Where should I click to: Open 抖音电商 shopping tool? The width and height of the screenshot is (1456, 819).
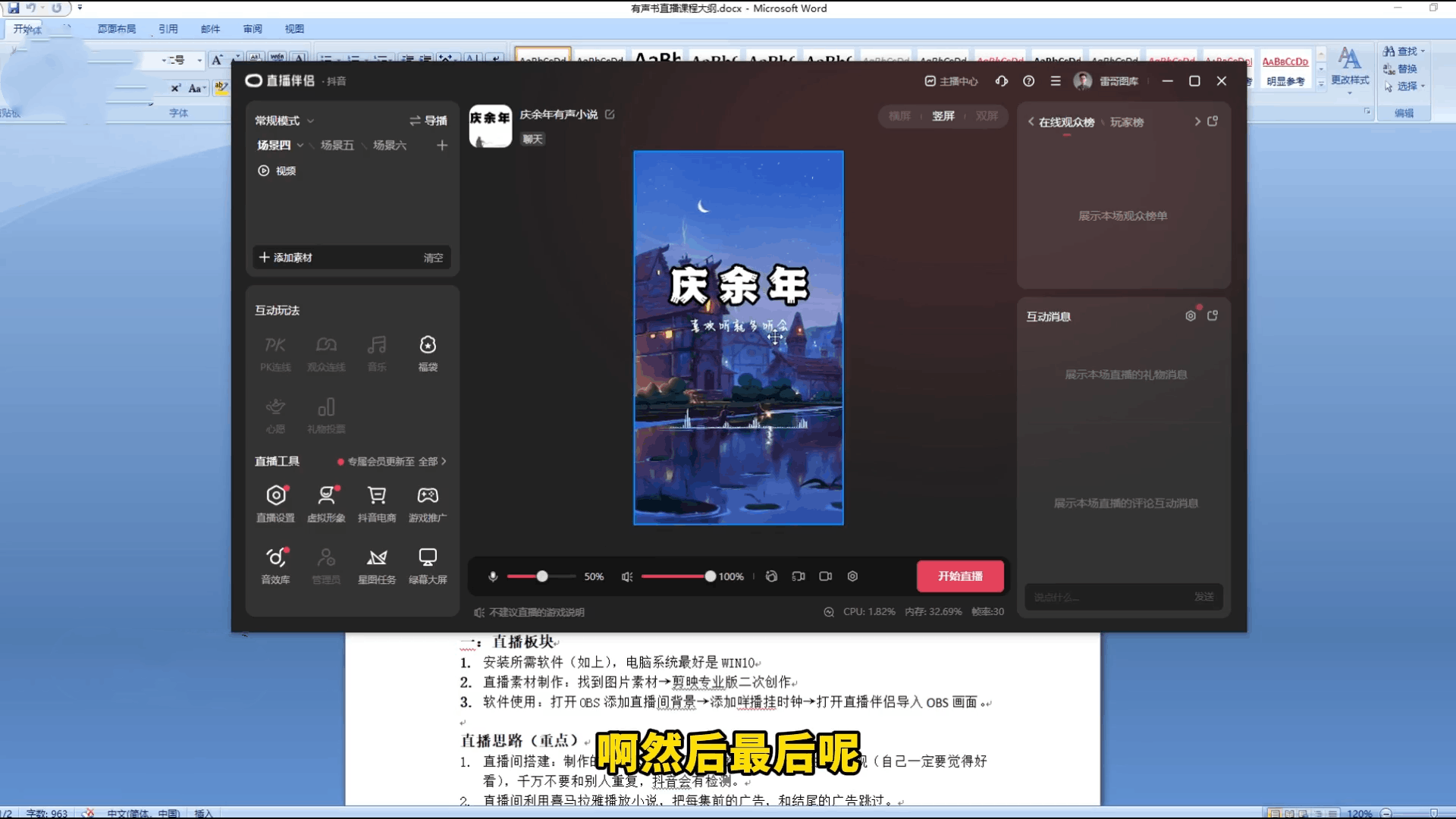377,504
